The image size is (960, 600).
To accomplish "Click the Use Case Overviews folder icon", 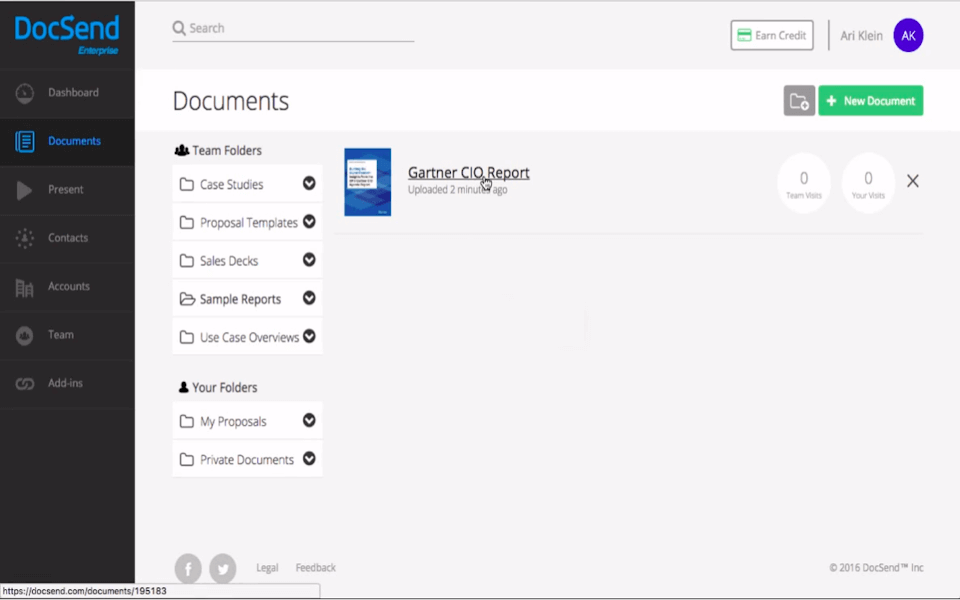I will click(x=187, y=337).
